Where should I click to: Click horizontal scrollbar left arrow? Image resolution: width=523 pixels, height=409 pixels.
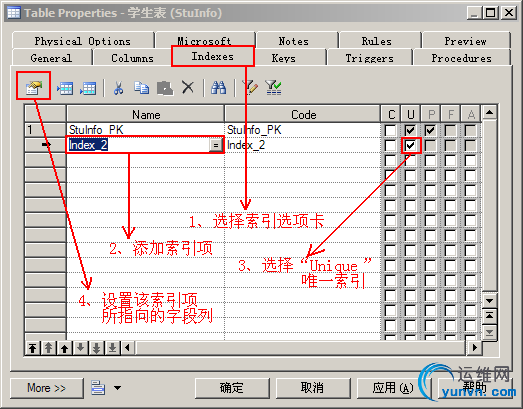(x=127, y=348)
